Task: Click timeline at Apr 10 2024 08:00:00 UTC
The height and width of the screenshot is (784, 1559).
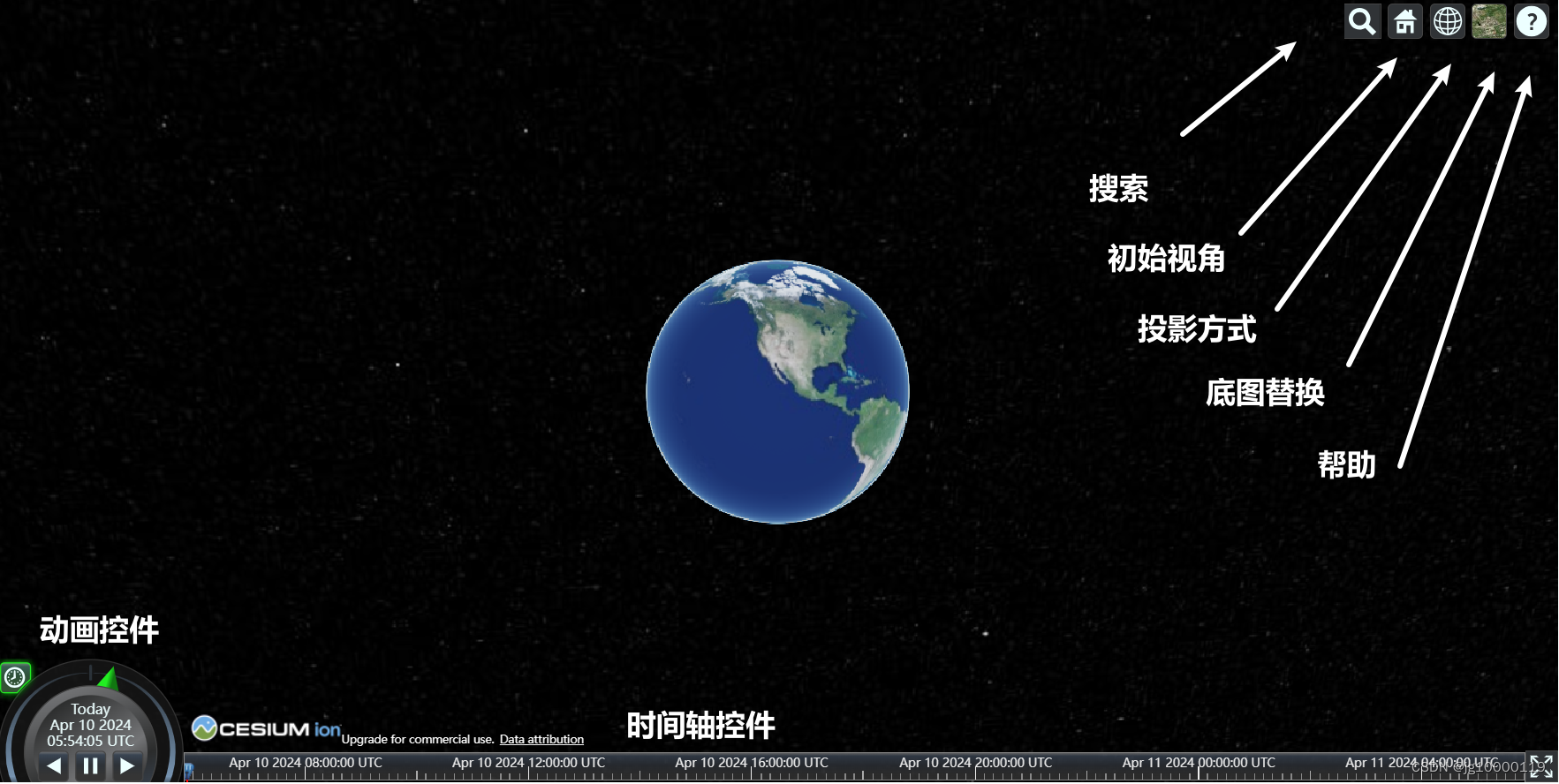Action: tap(306, 763)
